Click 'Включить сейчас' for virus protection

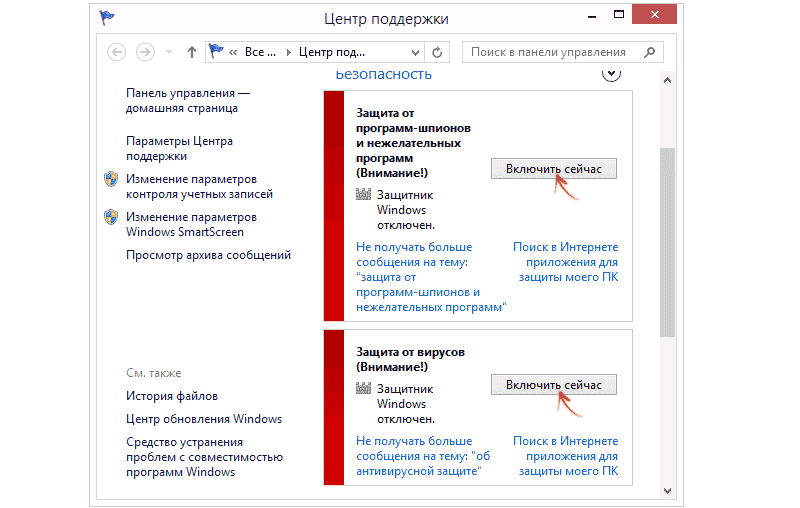[554, 385]
